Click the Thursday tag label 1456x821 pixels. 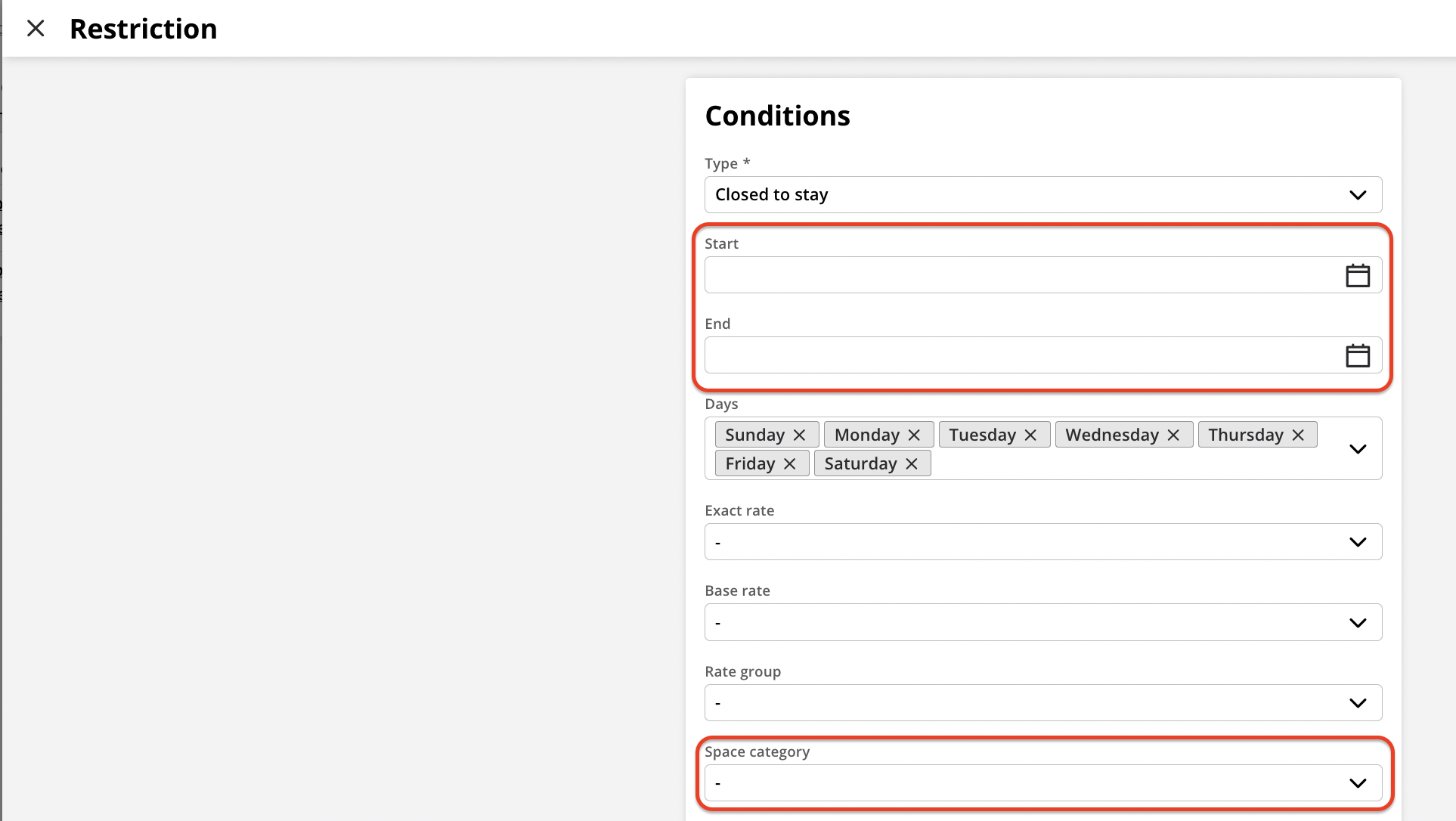pyautogui.click(x=1245, y=435)
